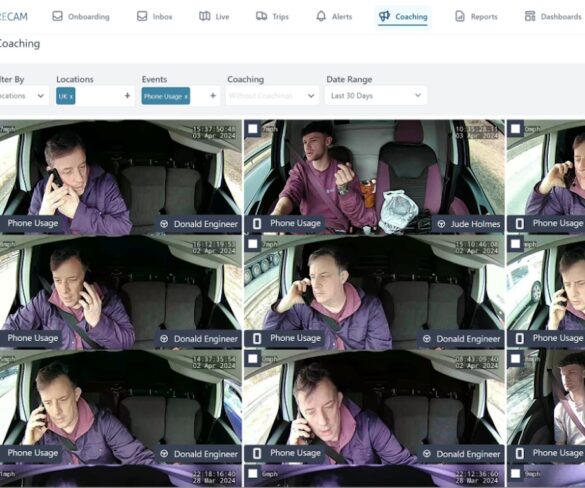Add an event with the plus icon
This screenshot has width=585, height=488.
[x=213, y=96]
